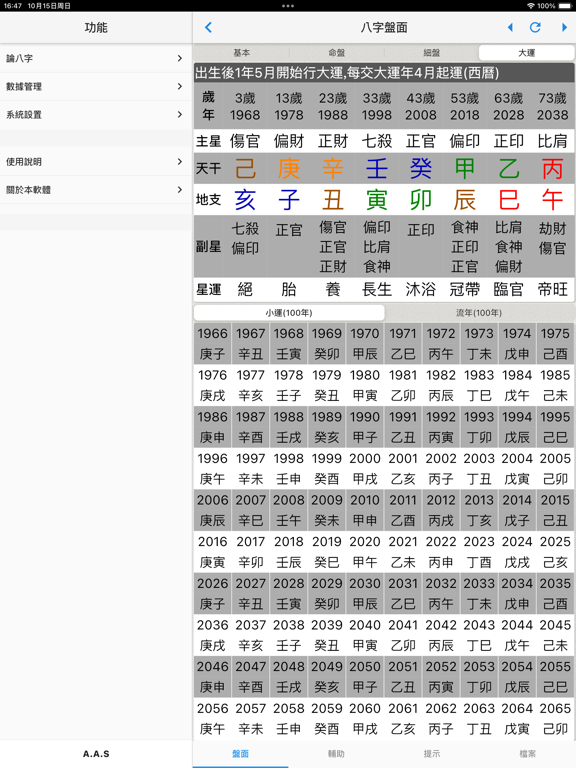
Task: Tap heavenly stem 甲 in green
Action: tap(465, 169)
